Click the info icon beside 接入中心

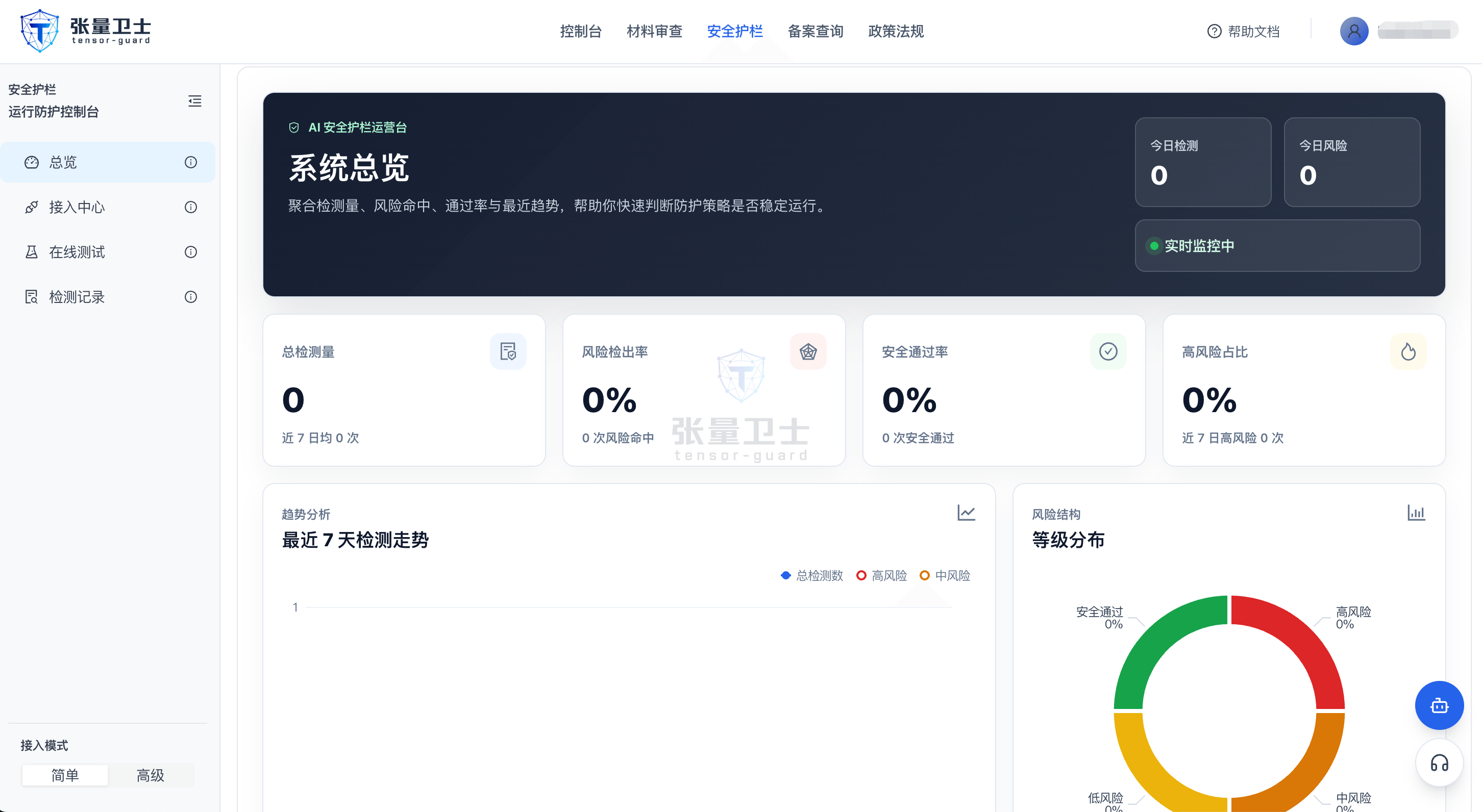click(190, 207)
